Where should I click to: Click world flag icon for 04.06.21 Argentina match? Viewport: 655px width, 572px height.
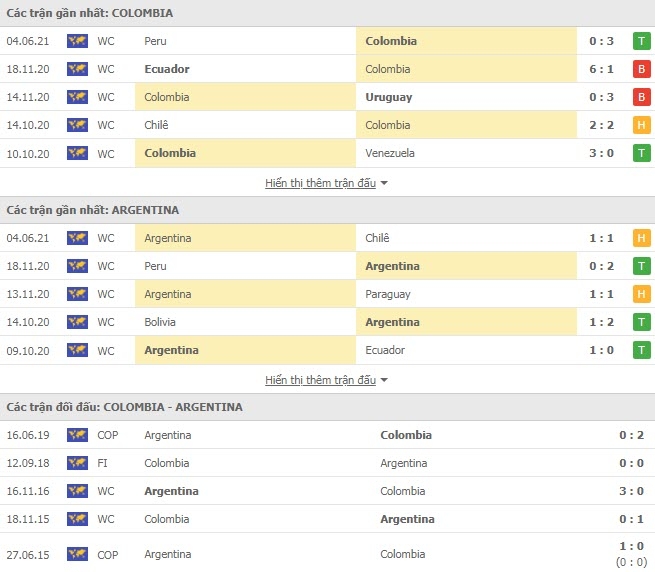click(x=77, y=238)
